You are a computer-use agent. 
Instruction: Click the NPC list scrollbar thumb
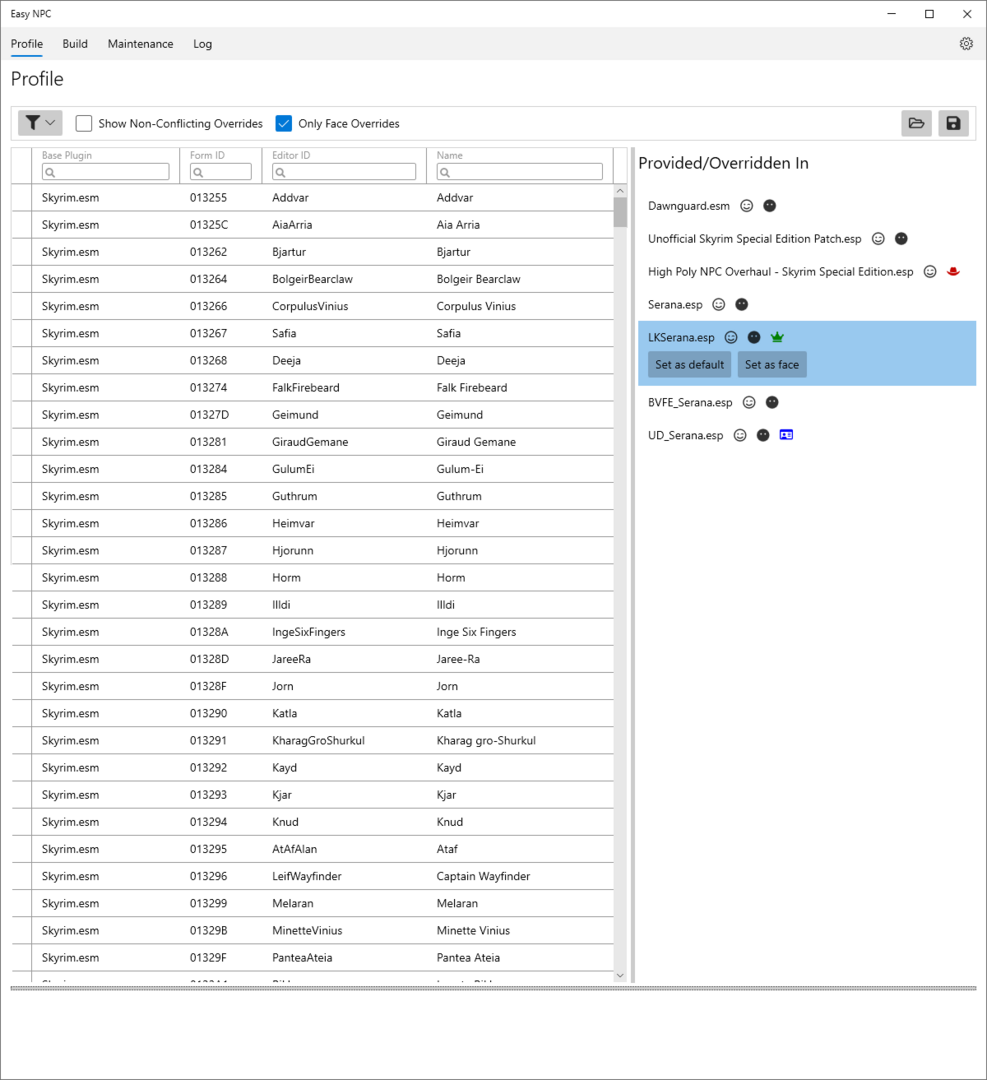click(621, 212)
